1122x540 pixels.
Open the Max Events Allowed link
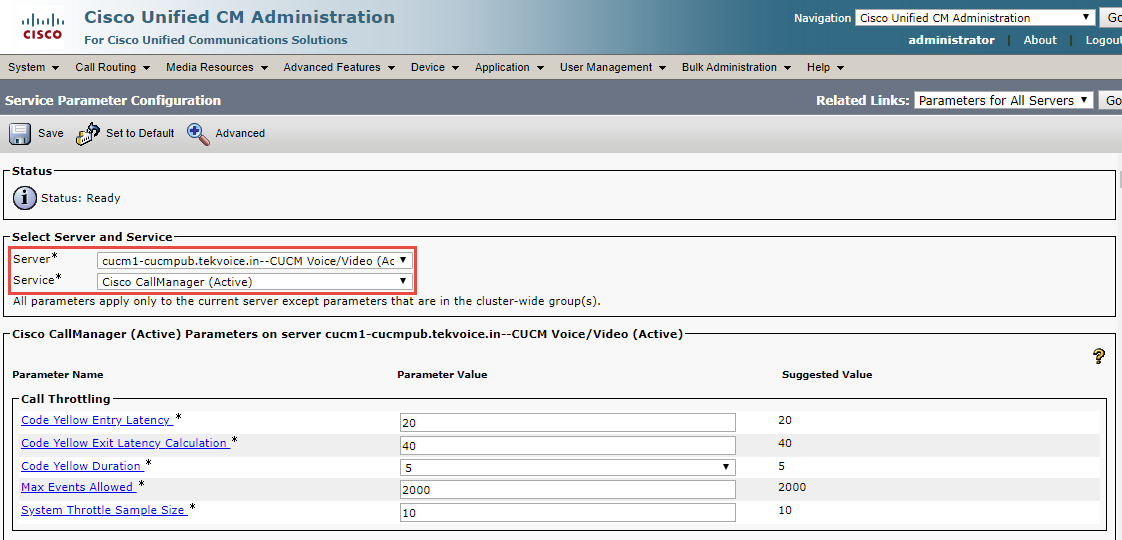(78, 487)
